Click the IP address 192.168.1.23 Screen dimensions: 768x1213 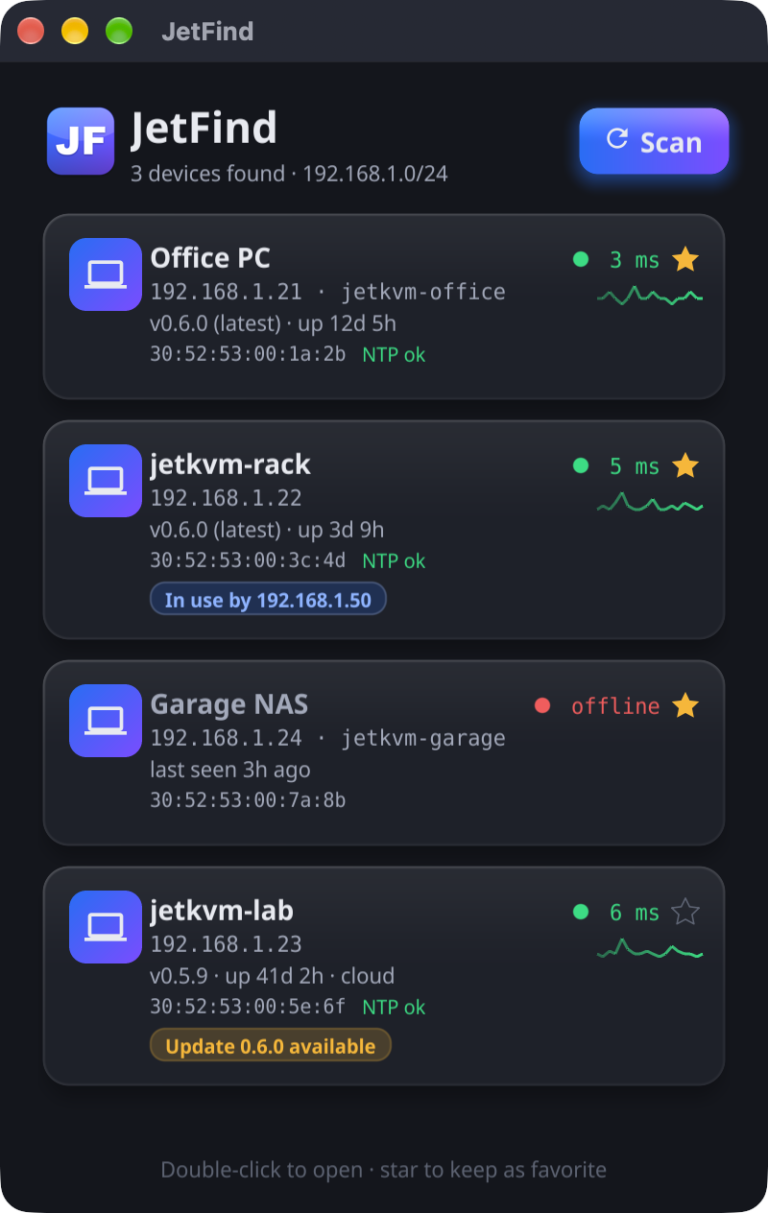click(x=226, y=944)
